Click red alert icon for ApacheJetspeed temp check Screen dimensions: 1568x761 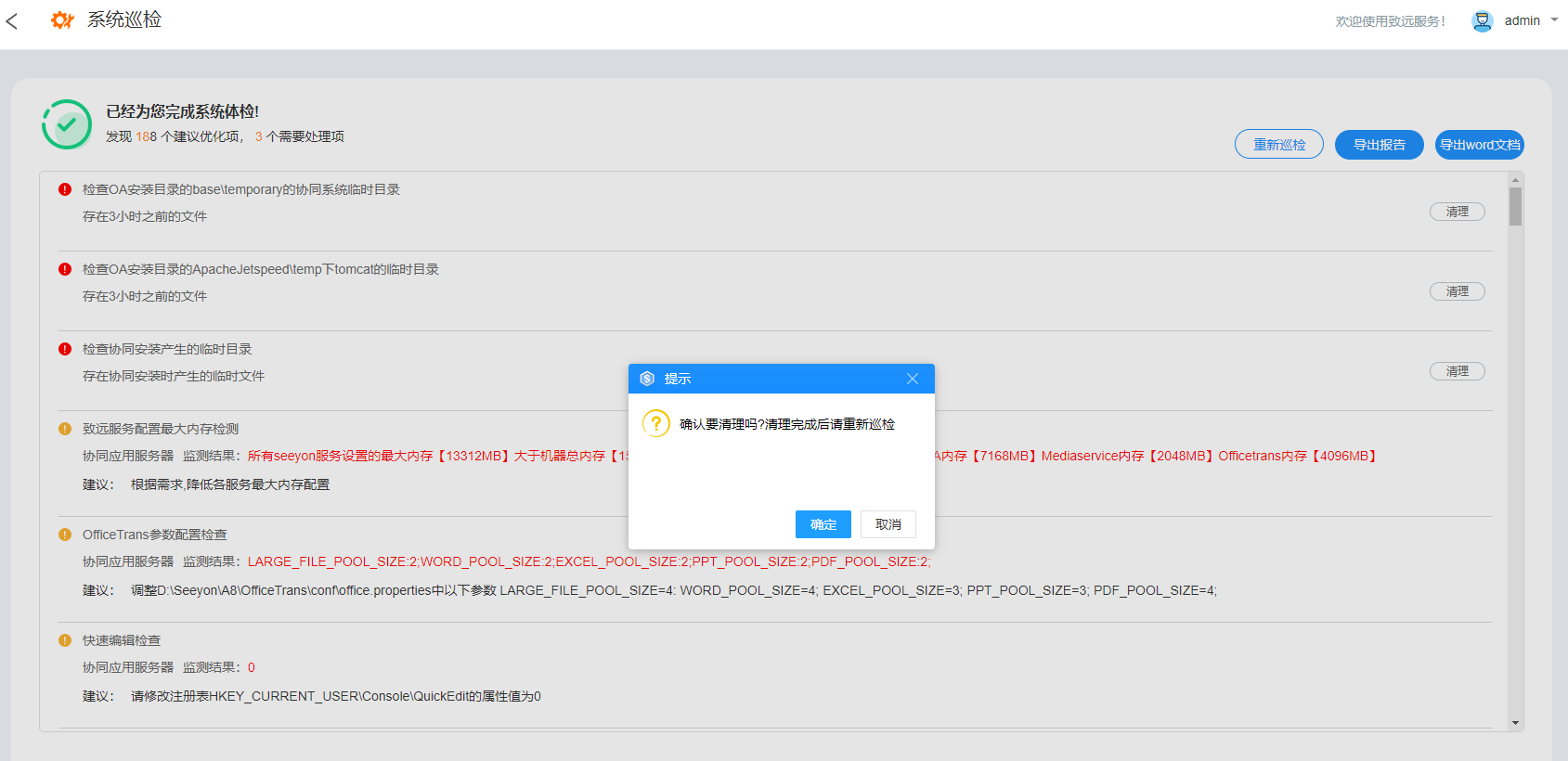coord(65,269)
